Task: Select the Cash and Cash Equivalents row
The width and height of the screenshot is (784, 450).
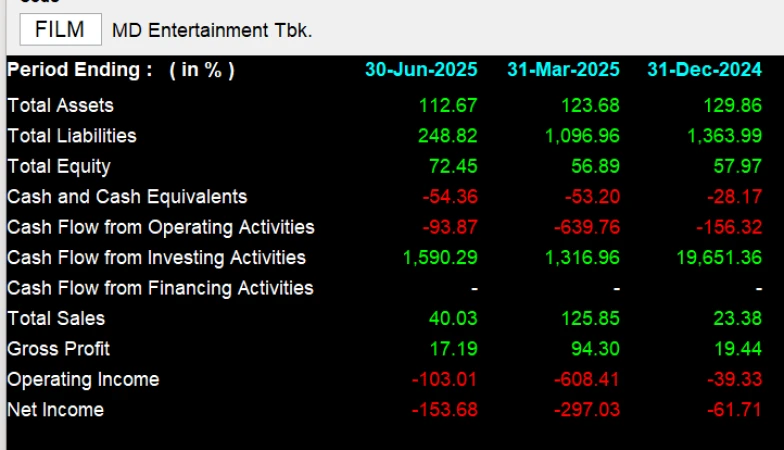Action: tap(127, 197)
